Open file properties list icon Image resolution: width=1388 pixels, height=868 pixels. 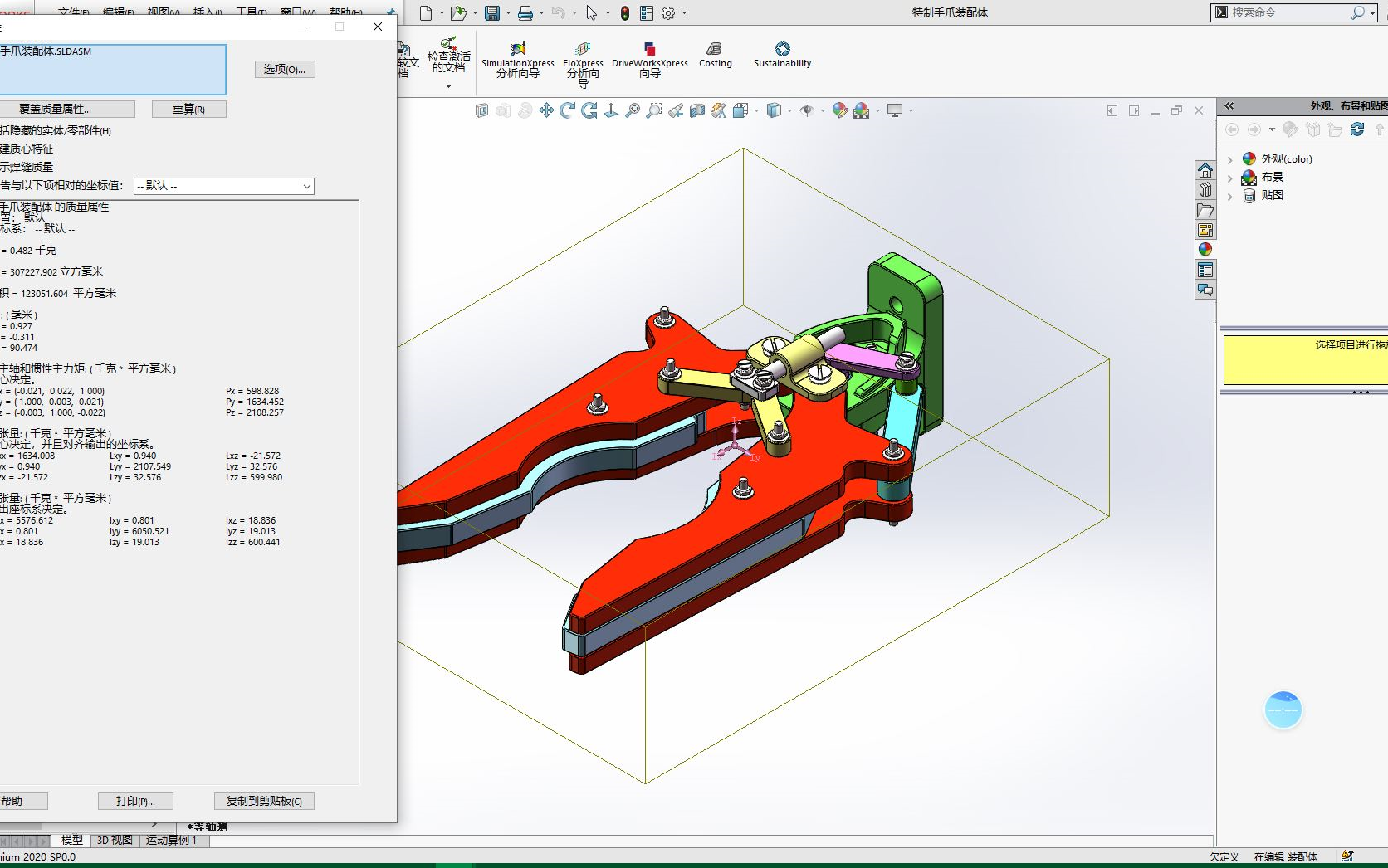coord(647,13)
